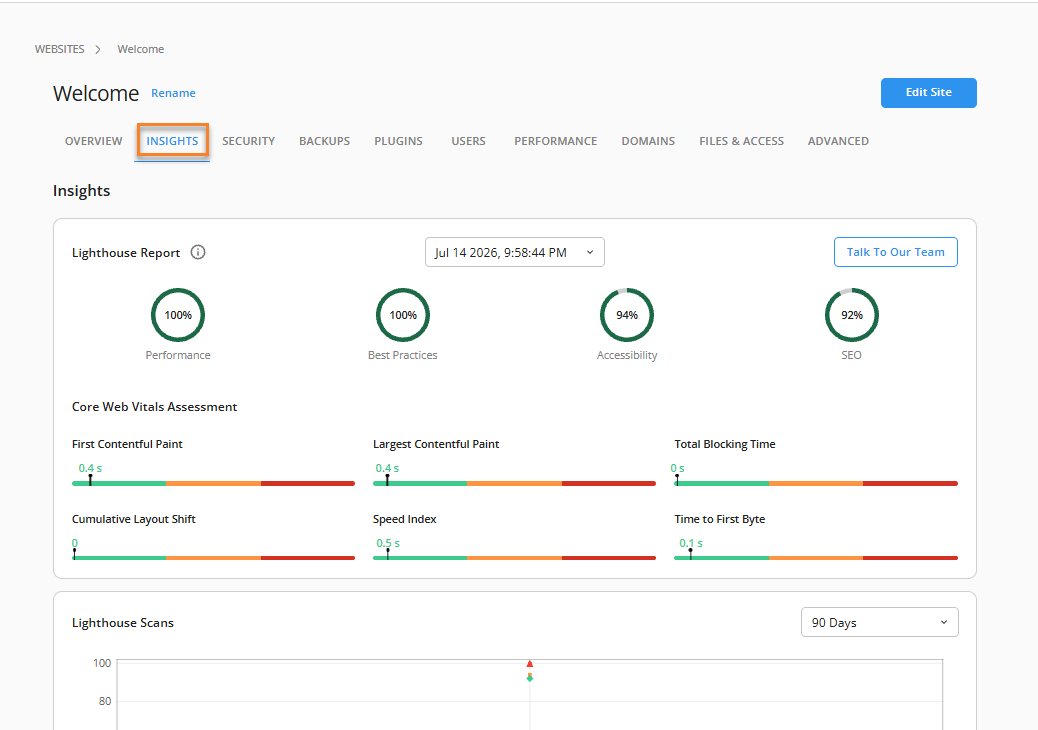This screenshot has width=1038, height=730.
Task: Open the FILES & ACCESS tab
Action: tap(741, 141)
